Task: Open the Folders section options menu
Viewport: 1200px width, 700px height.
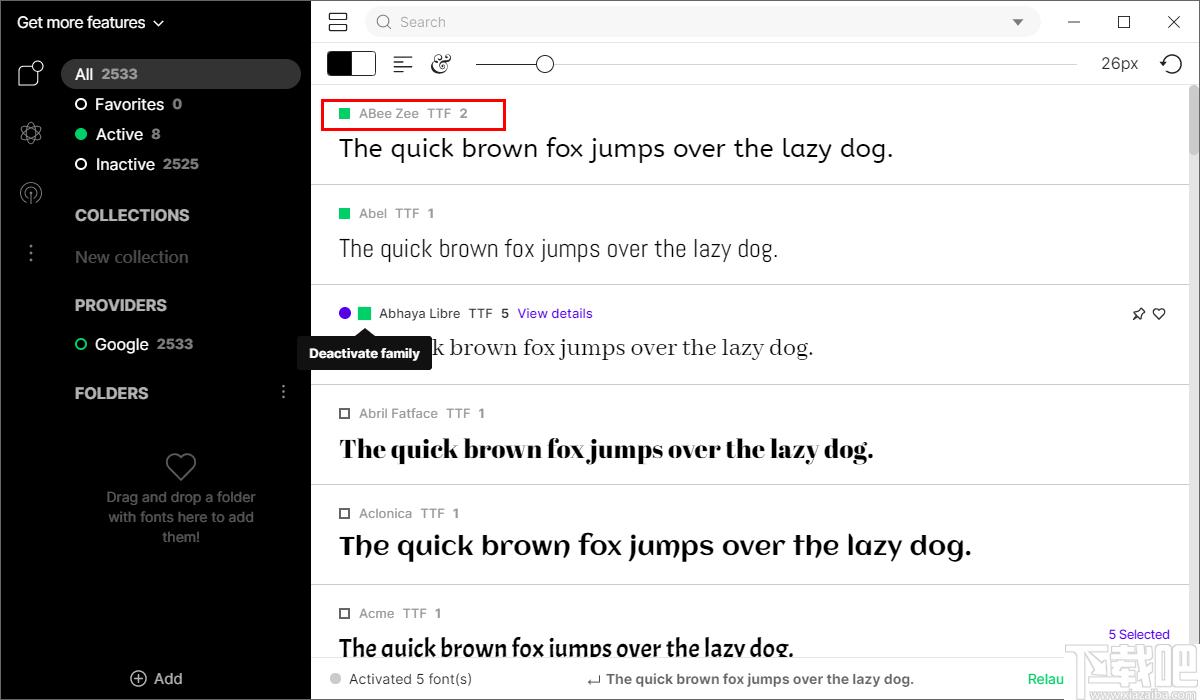Action: tap(283, 392)
